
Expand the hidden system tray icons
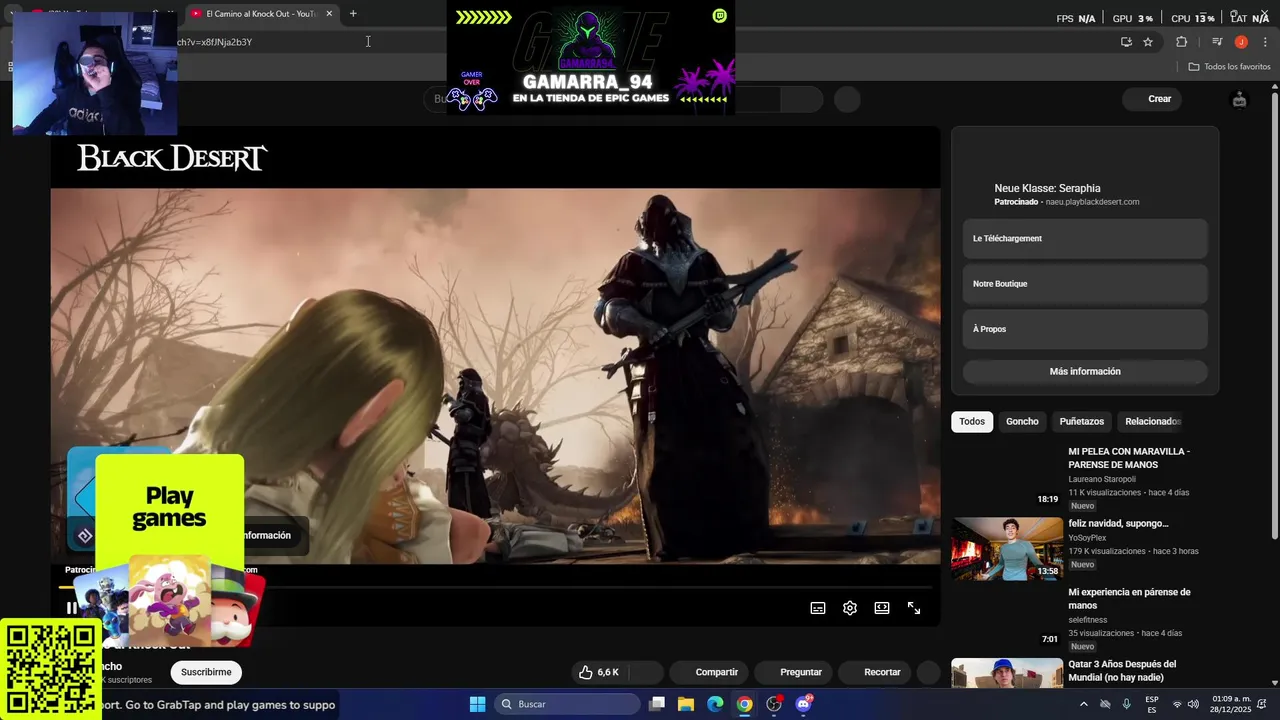tap(1083, 704)
